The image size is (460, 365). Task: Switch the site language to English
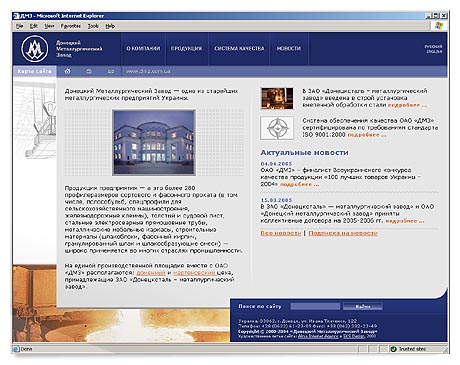tap(434, 52)
